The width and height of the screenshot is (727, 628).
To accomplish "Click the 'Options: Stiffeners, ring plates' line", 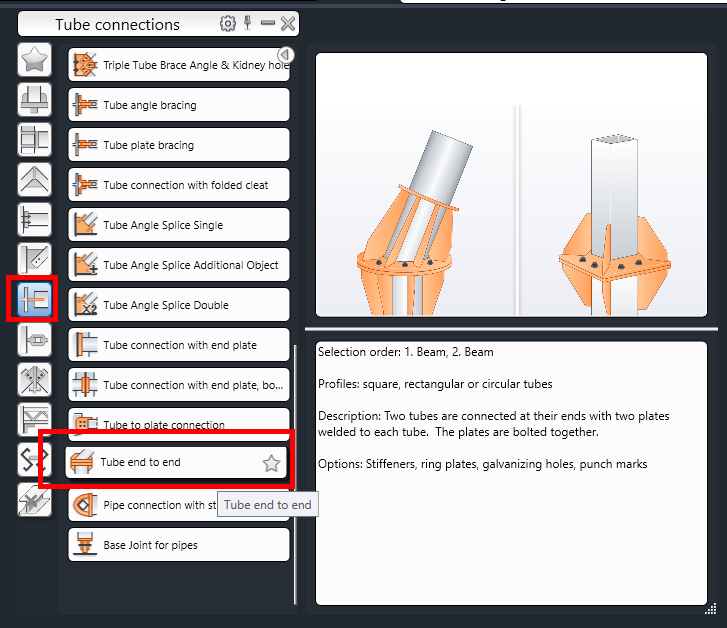I will 482,464.
